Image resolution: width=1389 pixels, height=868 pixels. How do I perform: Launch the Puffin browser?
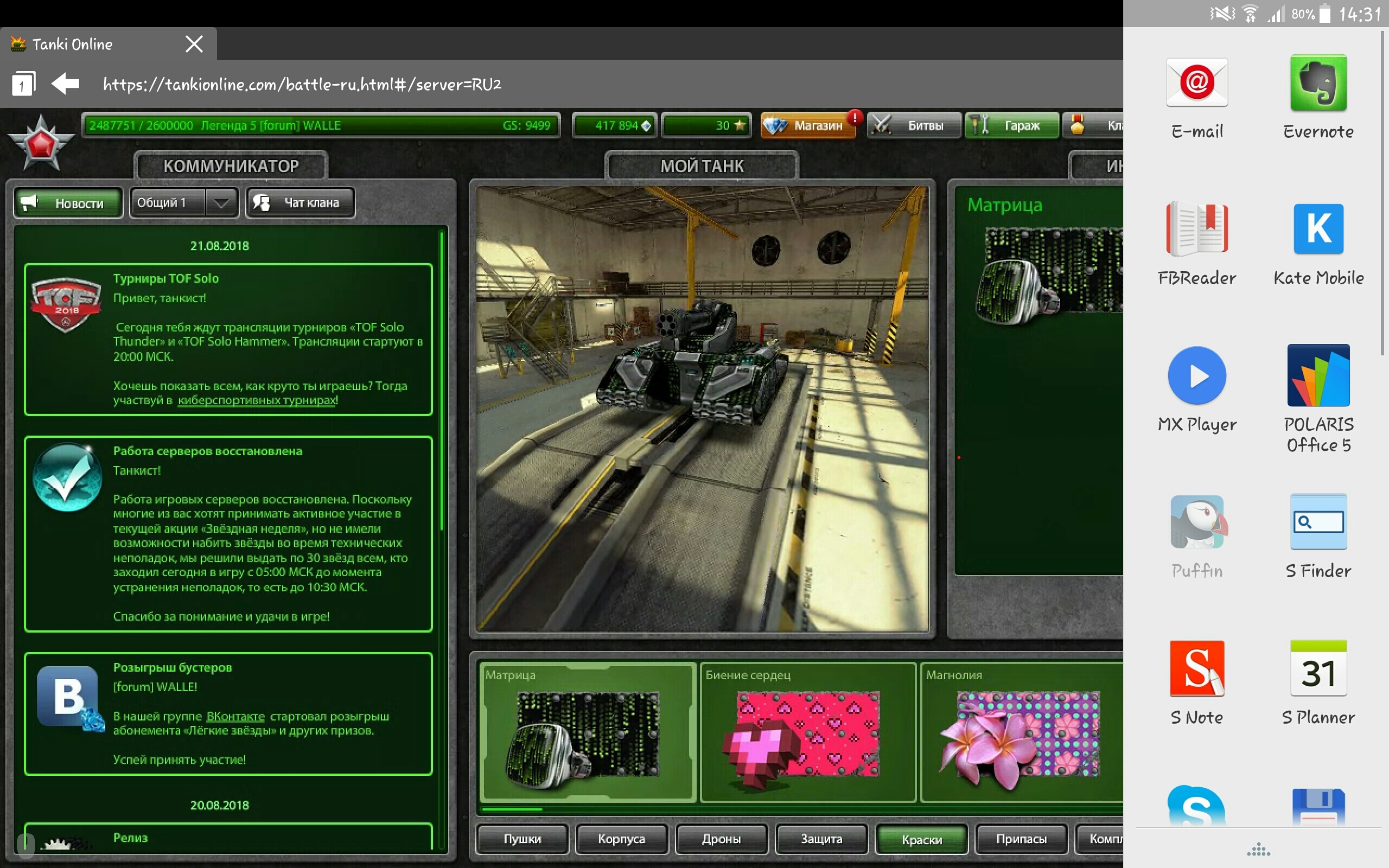pyautogui.click(x=1197, y=537)
